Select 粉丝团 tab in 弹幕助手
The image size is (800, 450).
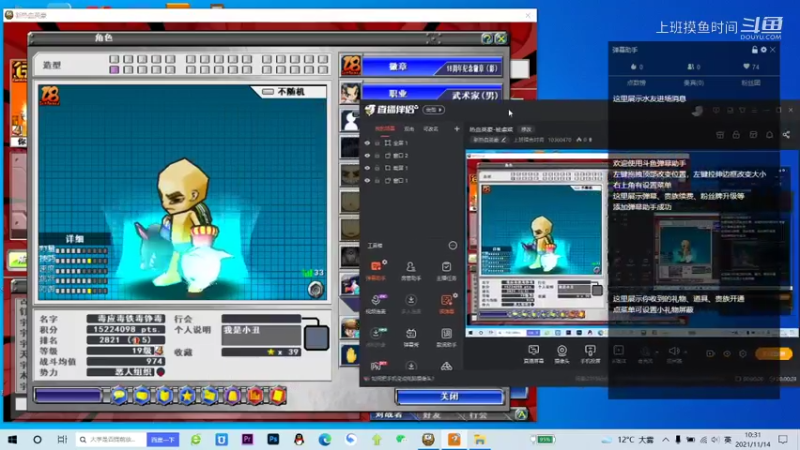751,83
